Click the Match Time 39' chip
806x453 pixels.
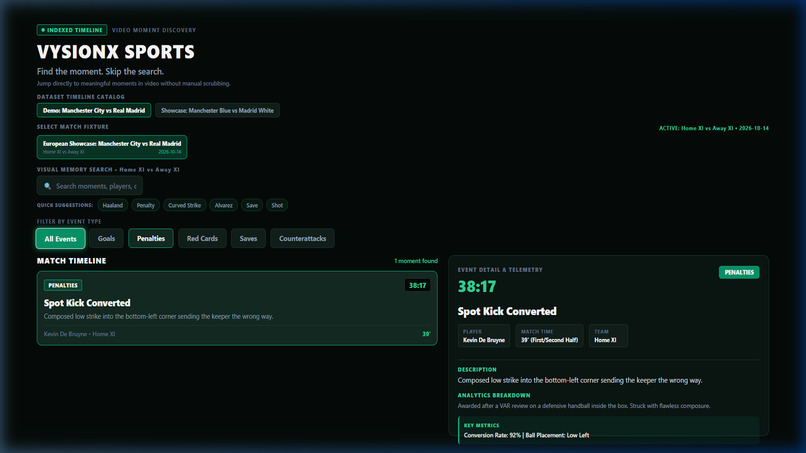(x=549, y=336)
